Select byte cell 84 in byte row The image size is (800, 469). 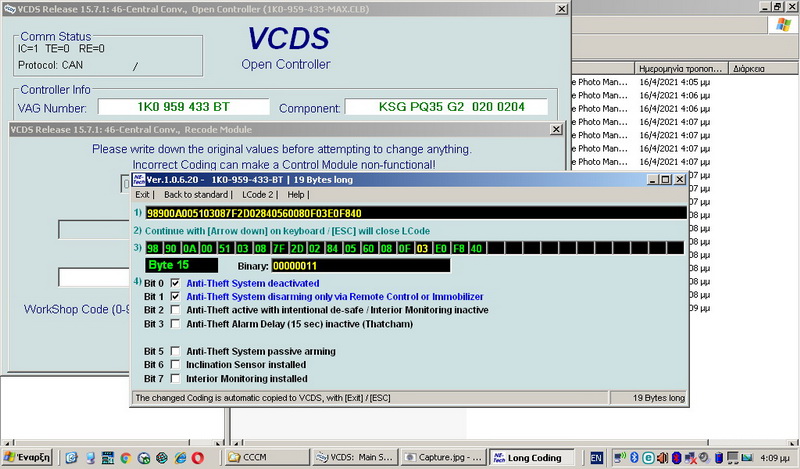tap(333, 248)
